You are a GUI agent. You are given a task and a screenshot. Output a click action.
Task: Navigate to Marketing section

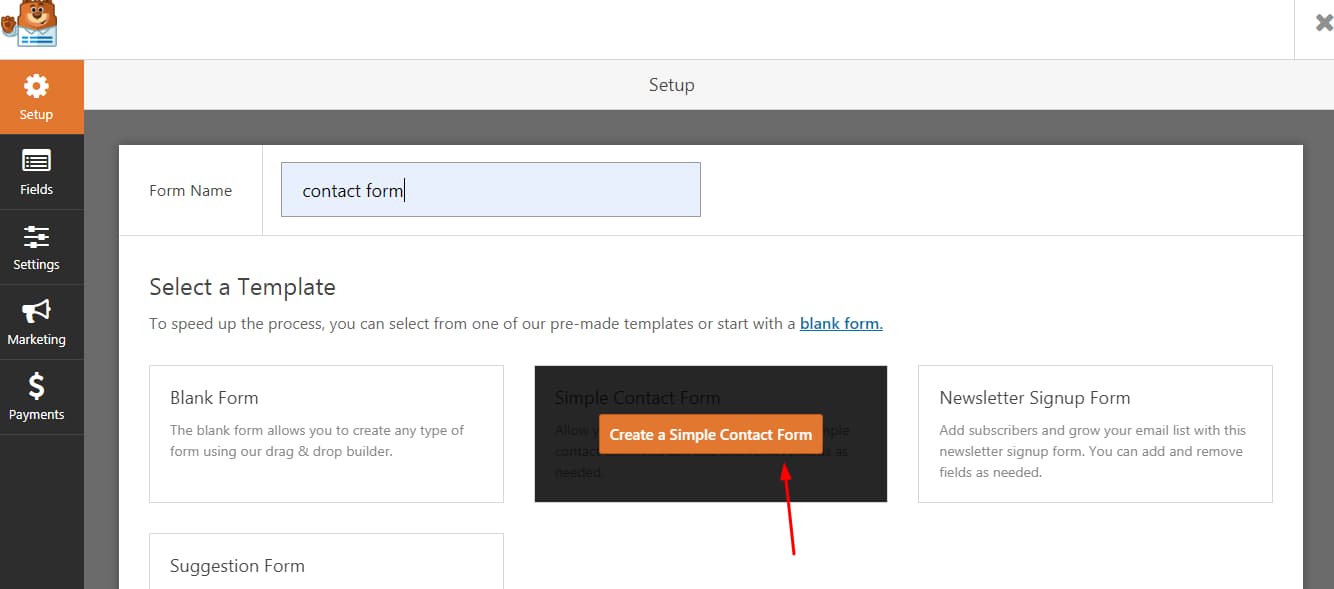coord(41,322)
